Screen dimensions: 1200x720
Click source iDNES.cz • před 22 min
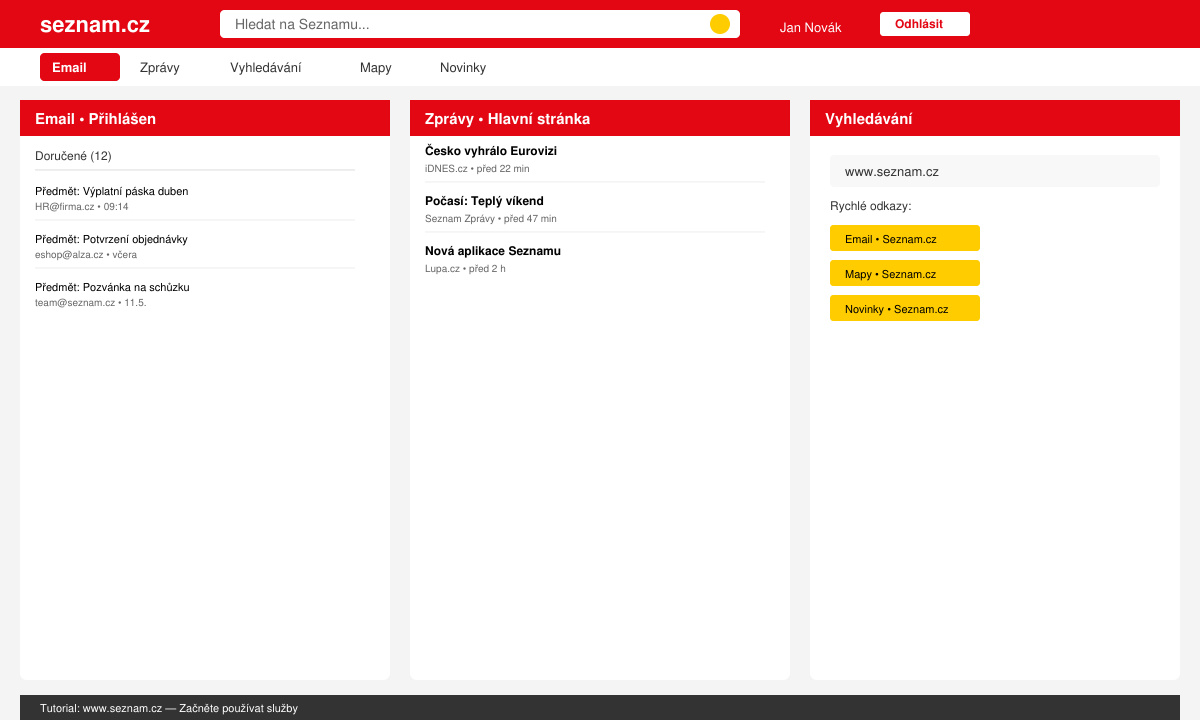click(477, 169)
